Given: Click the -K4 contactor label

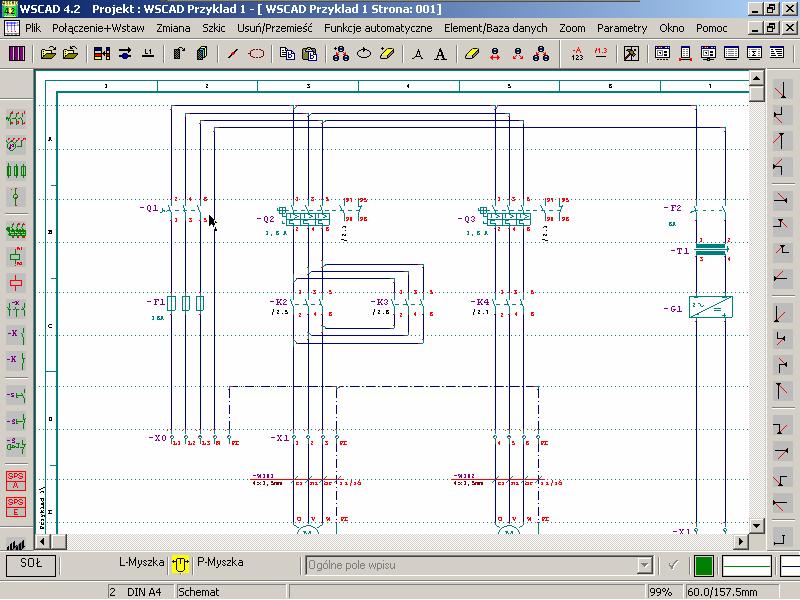Looking at the screenshot, I should click(480, 302).
